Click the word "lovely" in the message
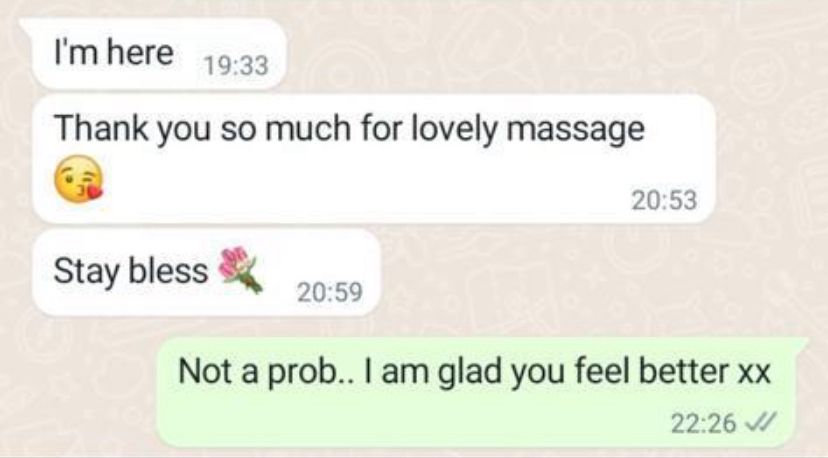The height and width of the screenshot is (458, 828). (454, 129)
